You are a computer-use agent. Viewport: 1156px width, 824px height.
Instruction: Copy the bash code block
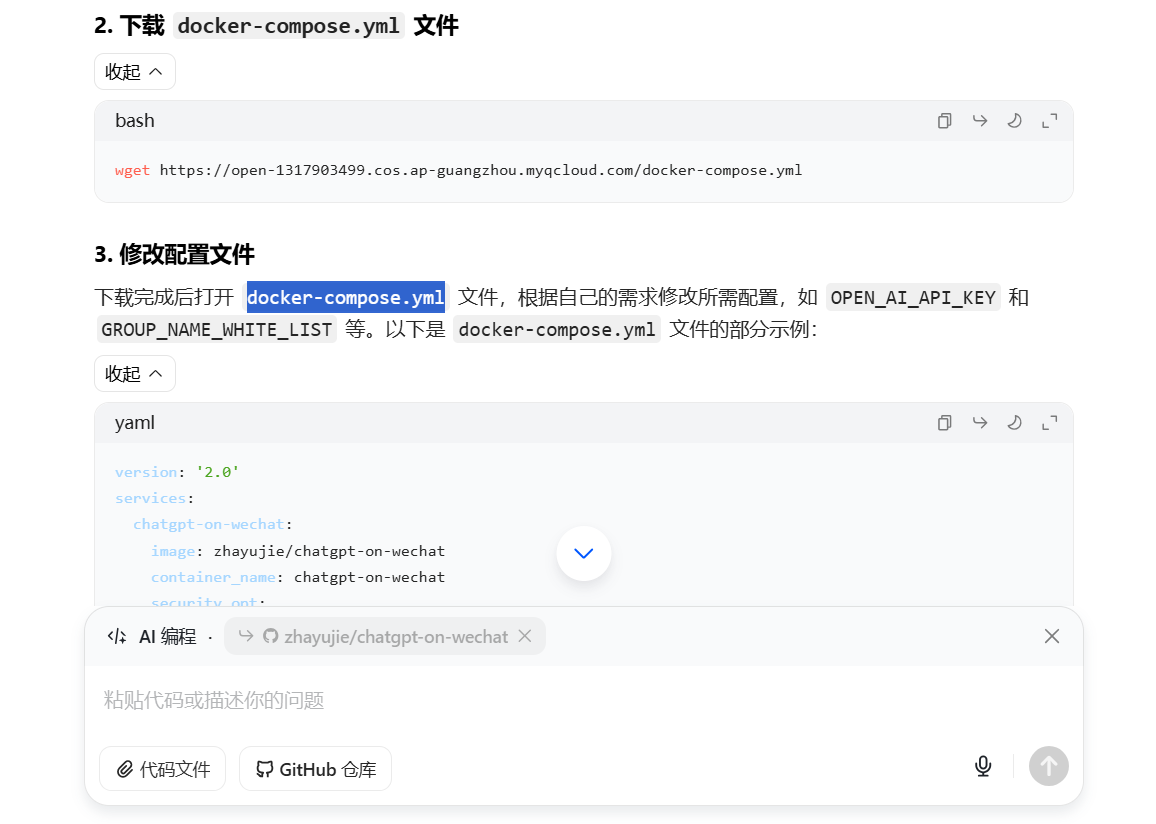(944, 121)
